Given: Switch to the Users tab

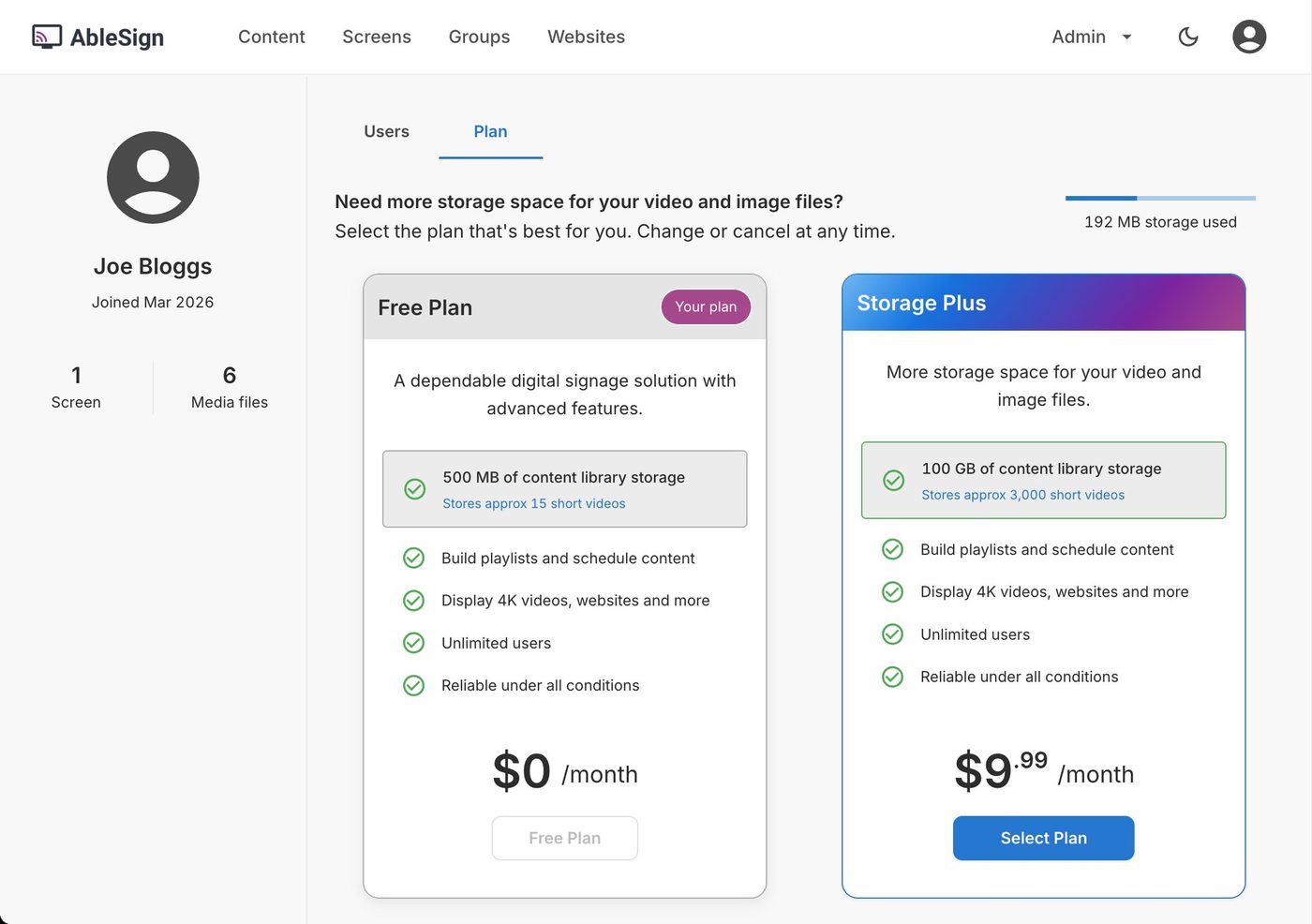Looking at the screenshot, I should click(x=386, y=132).
